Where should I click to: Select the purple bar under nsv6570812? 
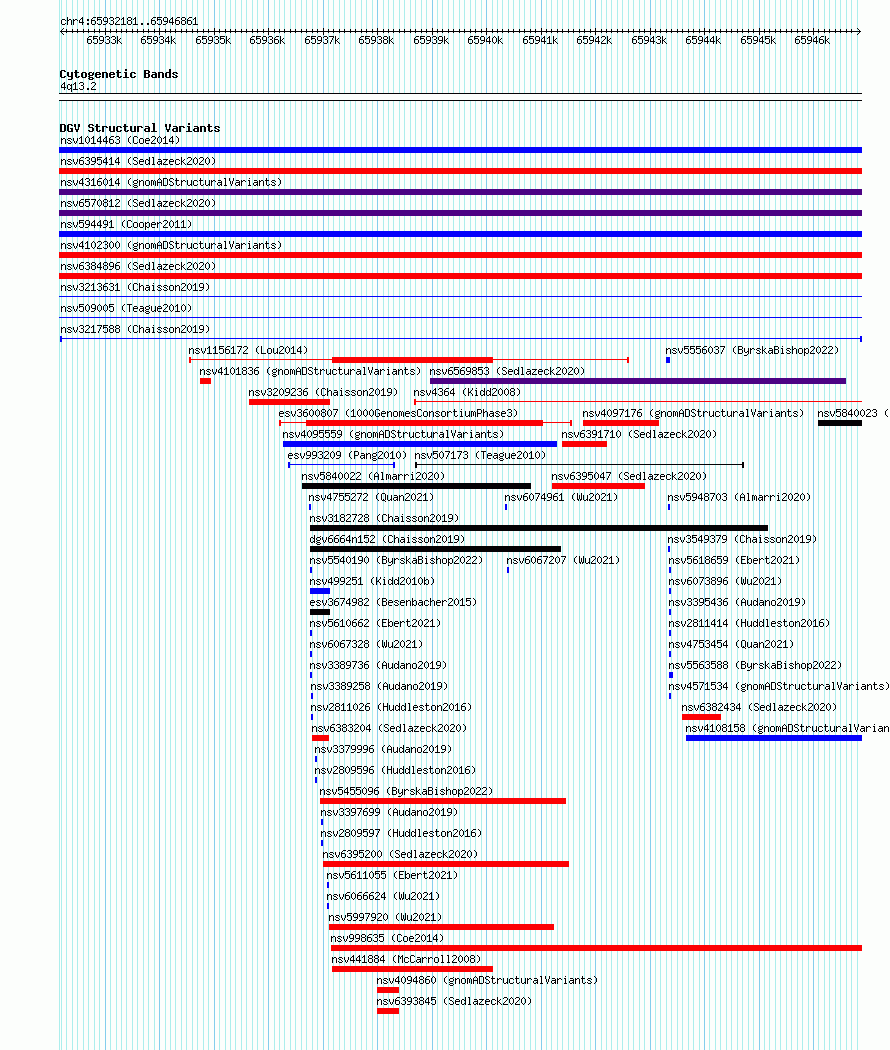(460, 213)
